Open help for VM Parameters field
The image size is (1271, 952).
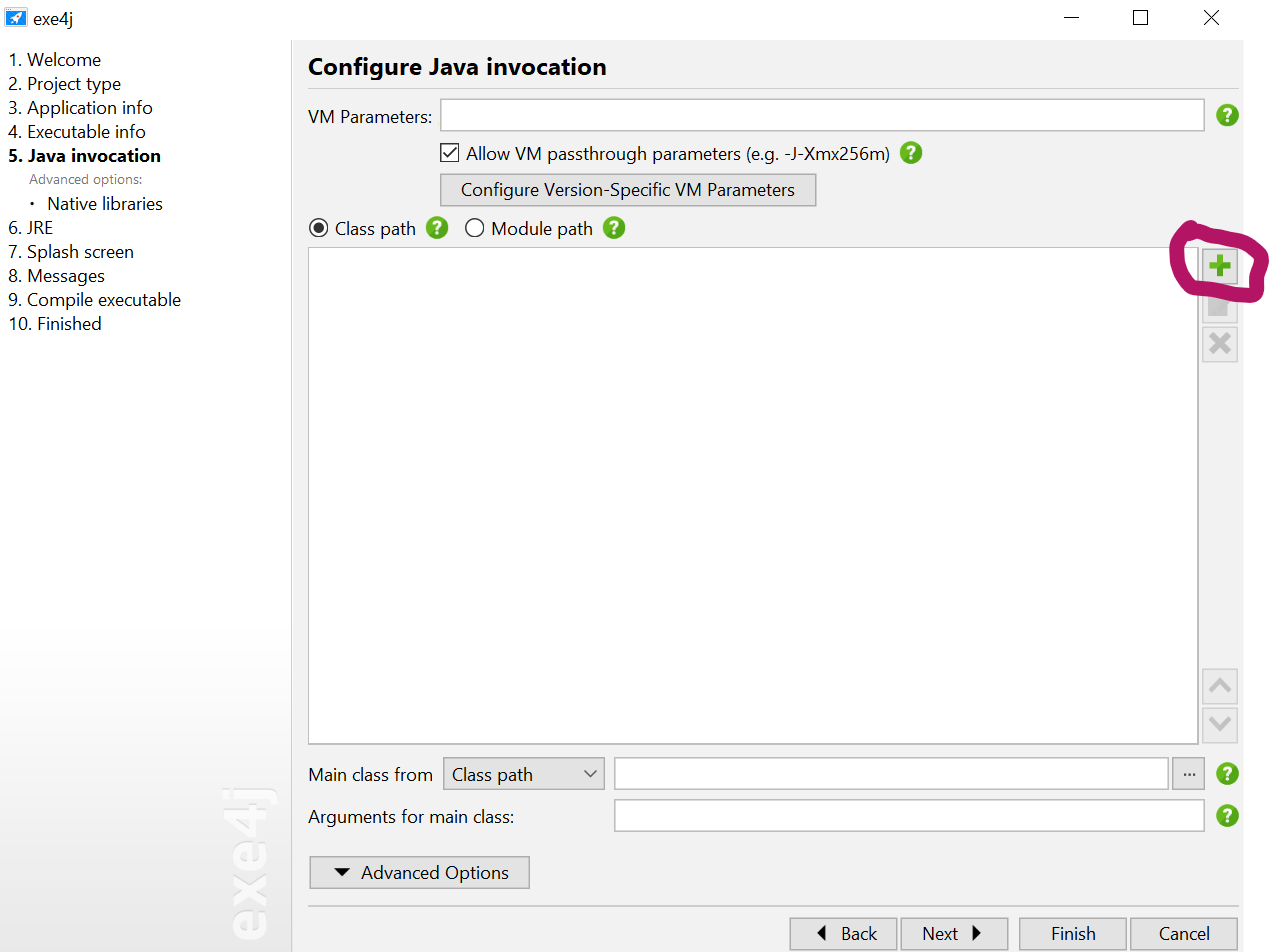[1227, 115]
